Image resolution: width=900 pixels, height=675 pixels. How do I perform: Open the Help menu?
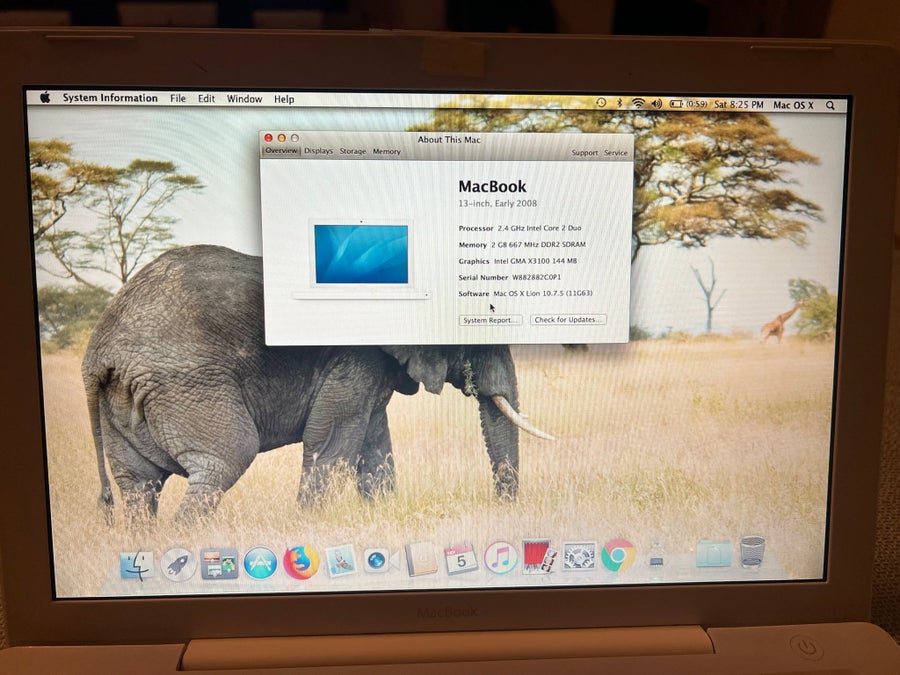coord(284,99)
